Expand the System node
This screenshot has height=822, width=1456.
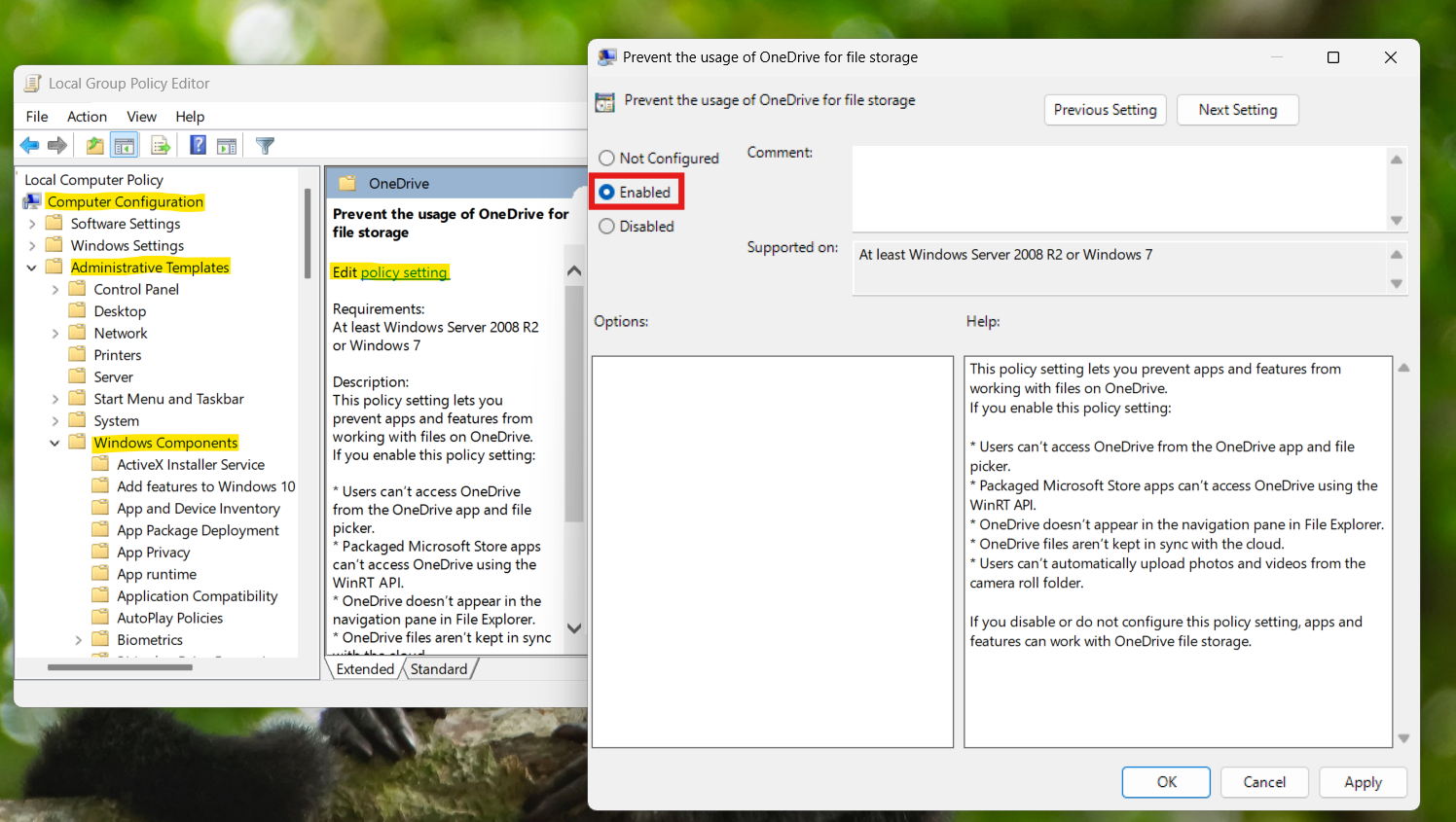55,420
